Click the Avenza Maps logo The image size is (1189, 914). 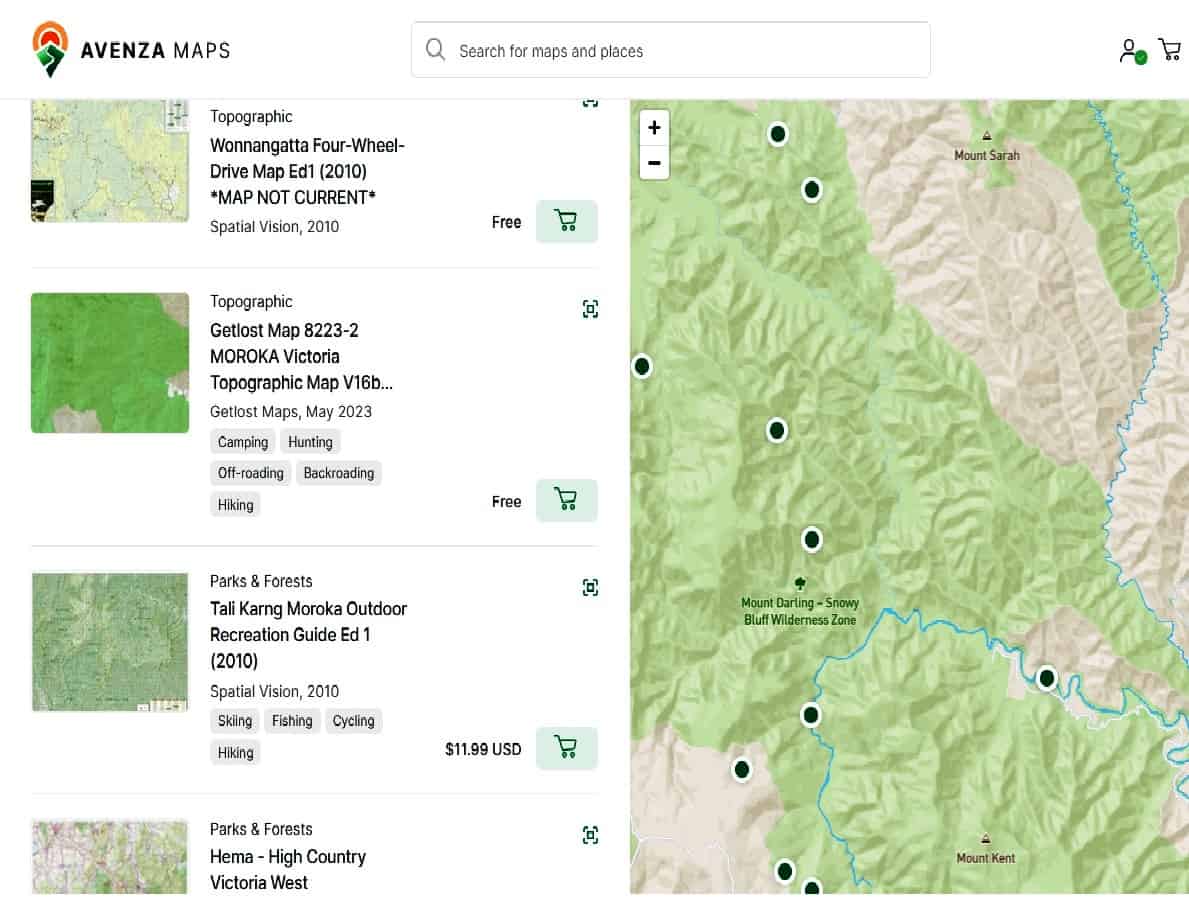pyautogui.click(x=130, y=49)
